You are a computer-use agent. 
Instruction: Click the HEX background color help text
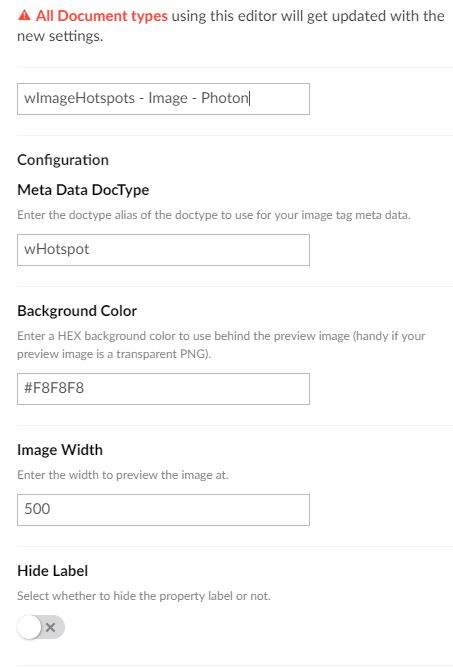coord(221,345)
